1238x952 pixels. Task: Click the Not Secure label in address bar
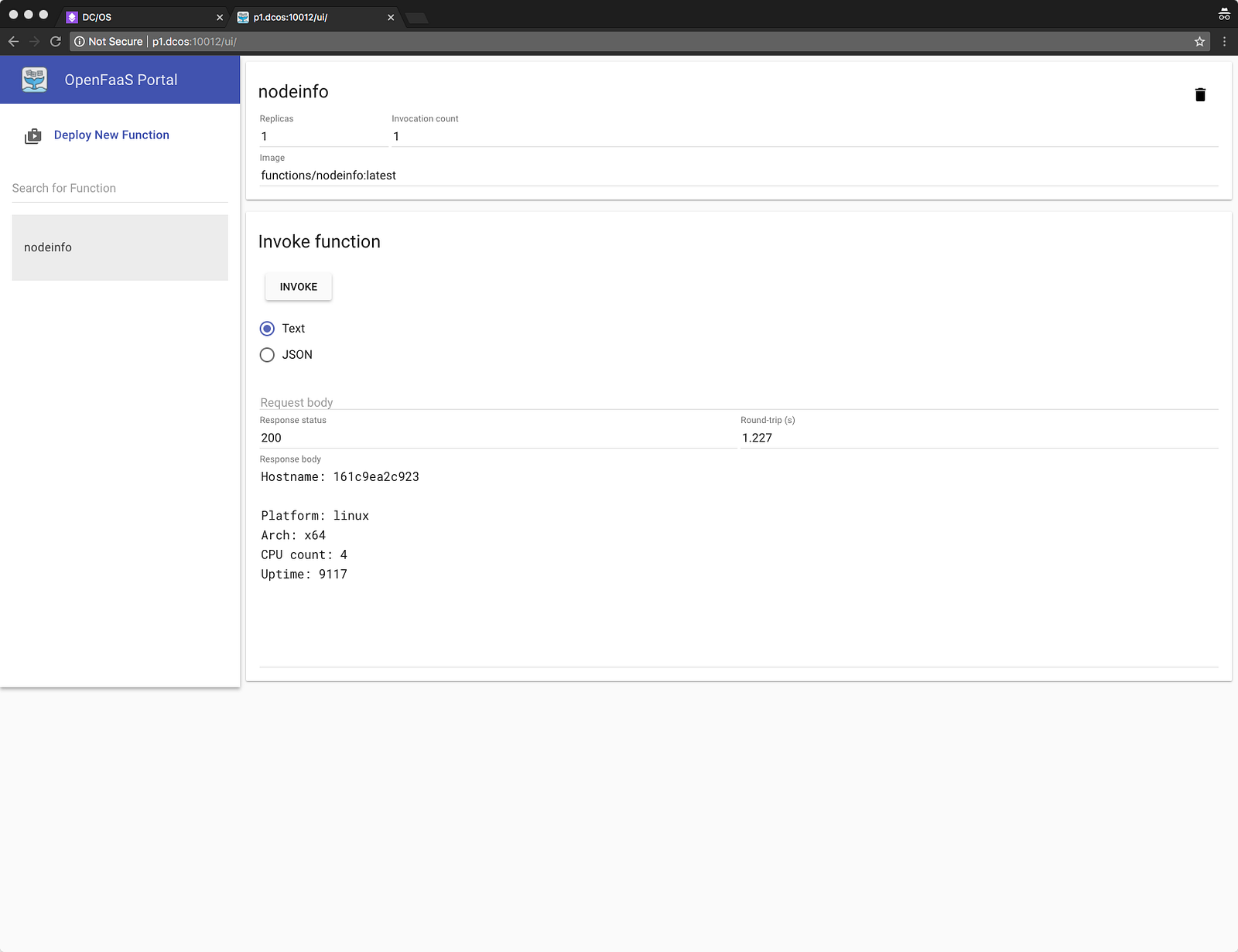115,42
